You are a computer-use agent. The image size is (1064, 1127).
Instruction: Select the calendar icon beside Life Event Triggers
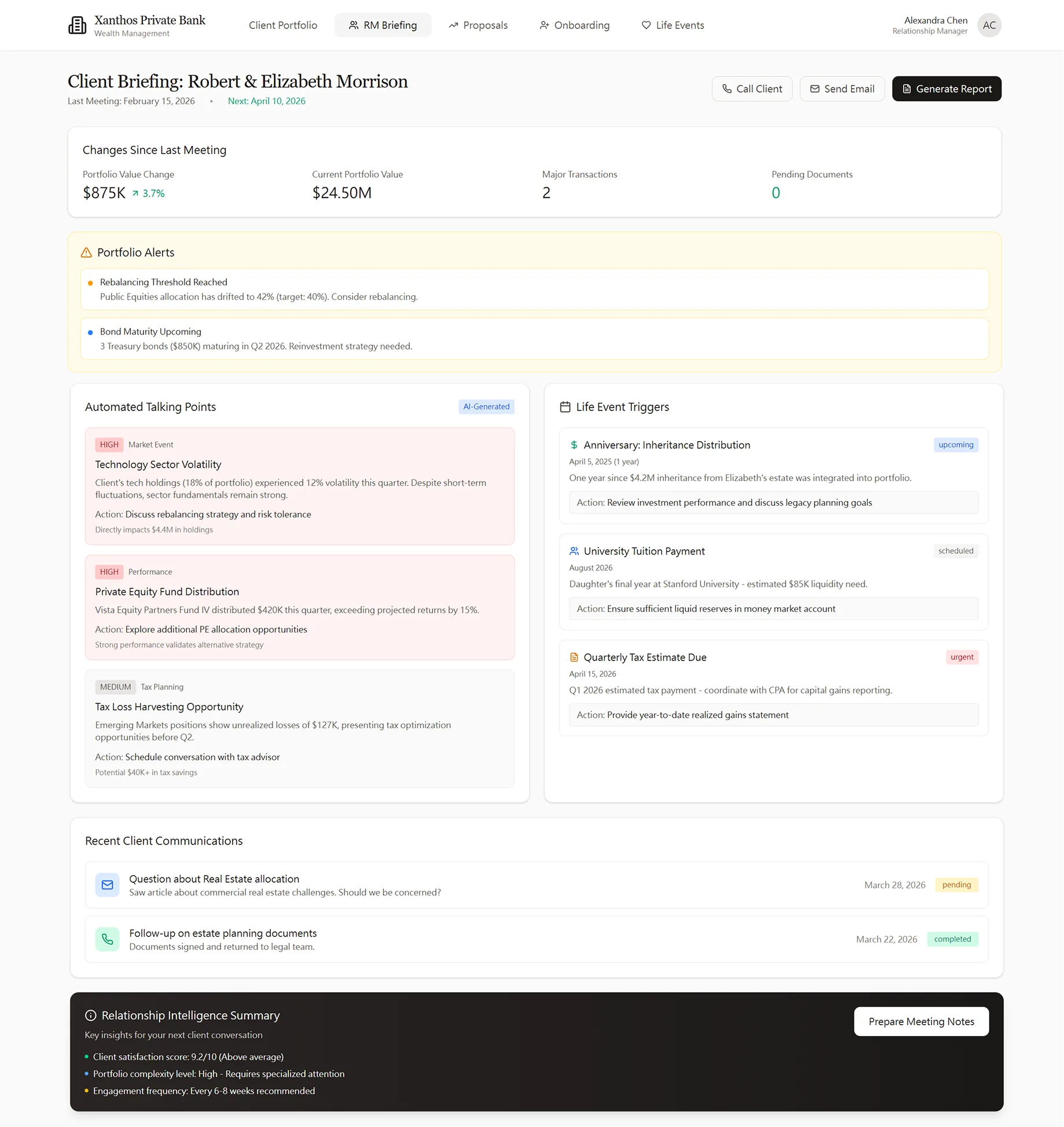click(x=565, y=407)
